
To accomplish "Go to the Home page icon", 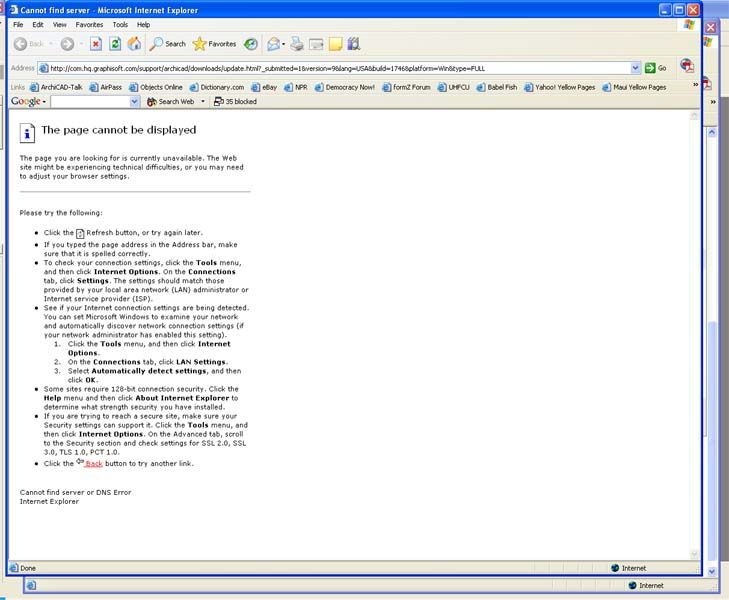I will (134, 44).
